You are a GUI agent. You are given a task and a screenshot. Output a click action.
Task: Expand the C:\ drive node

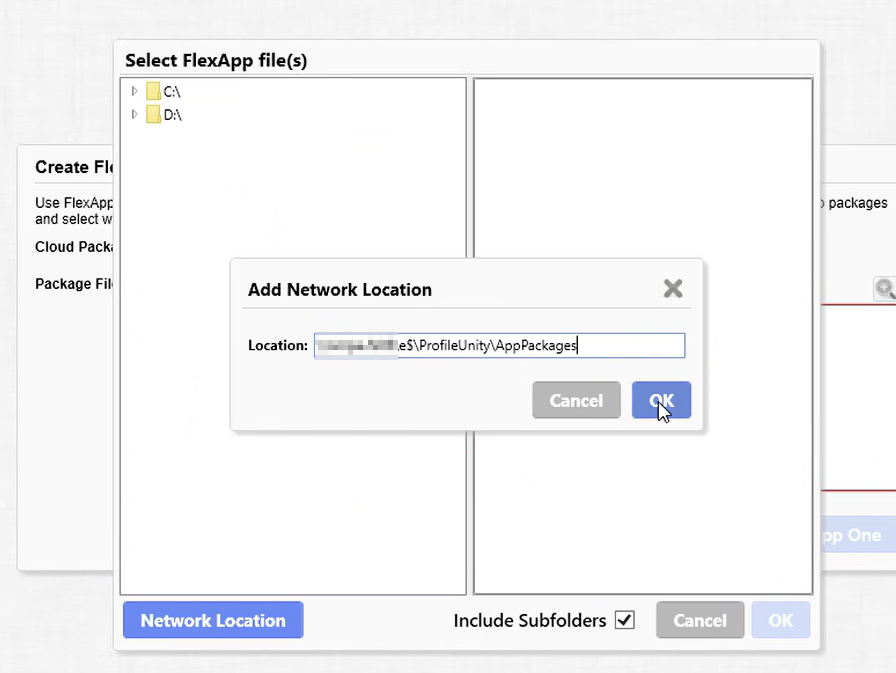[135, 91]
